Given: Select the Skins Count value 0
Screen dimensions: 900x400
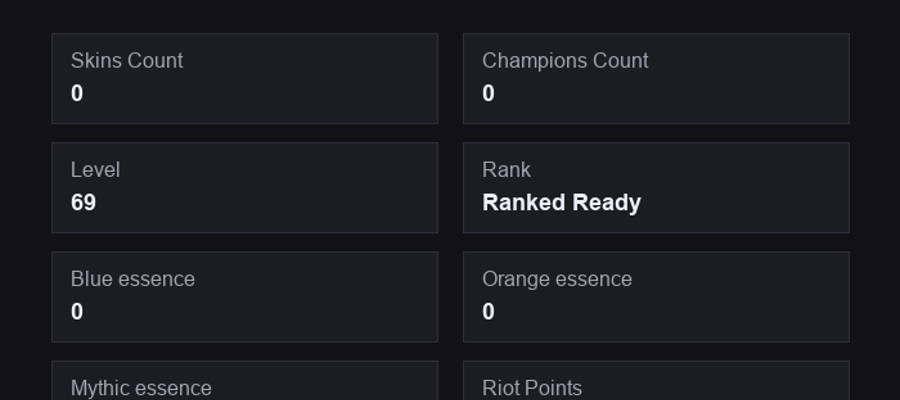Looking at the screenshot, I should [77, 94].
